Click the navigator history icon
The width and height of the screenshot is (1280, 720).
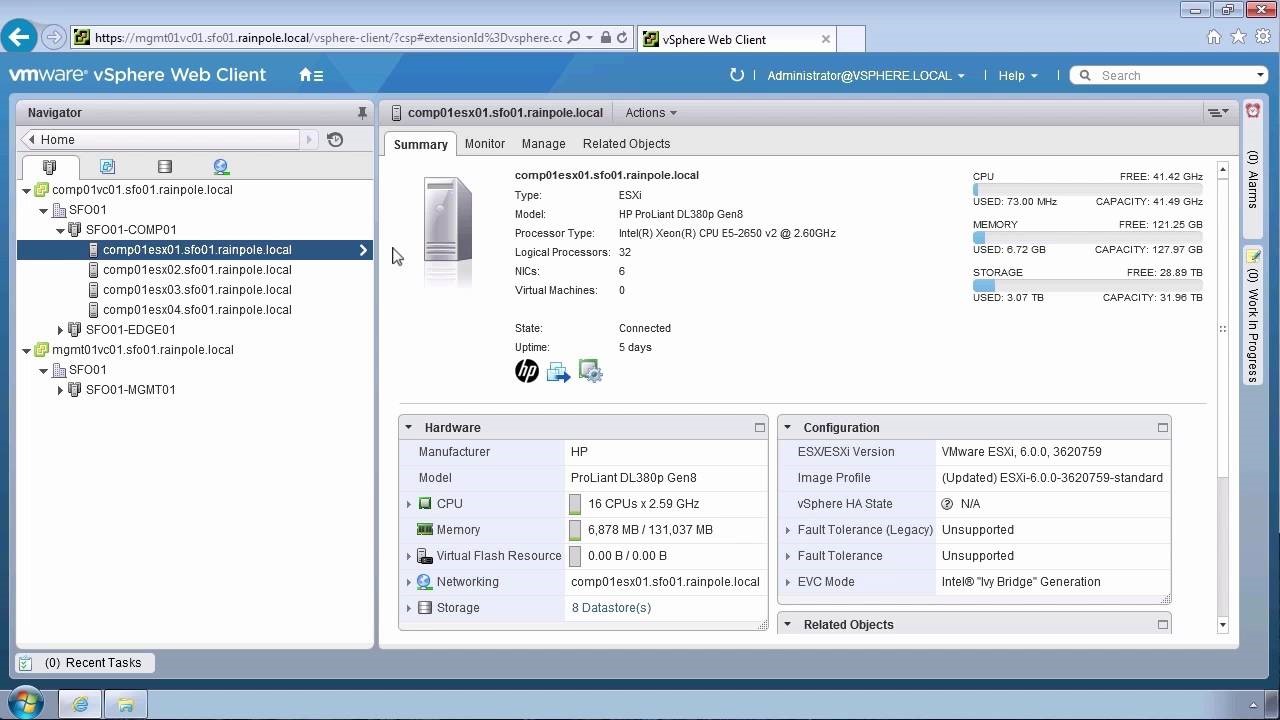coord(335,140)
